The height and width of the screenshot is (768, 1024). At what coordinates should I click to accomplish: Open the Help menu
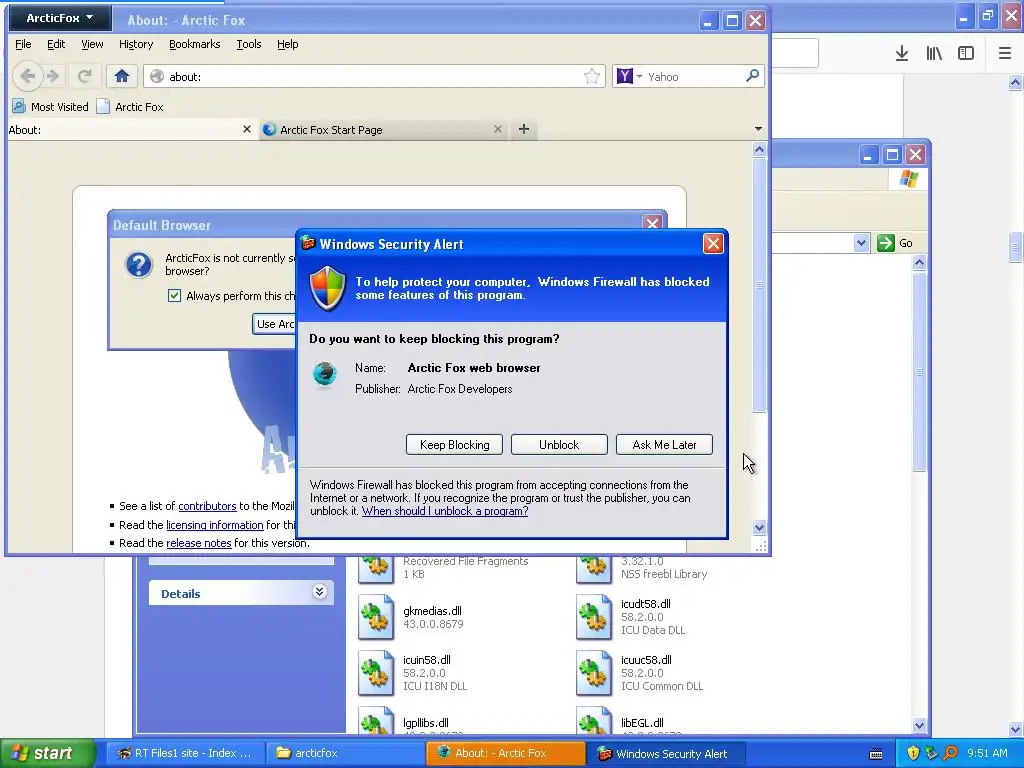[287, 44]
